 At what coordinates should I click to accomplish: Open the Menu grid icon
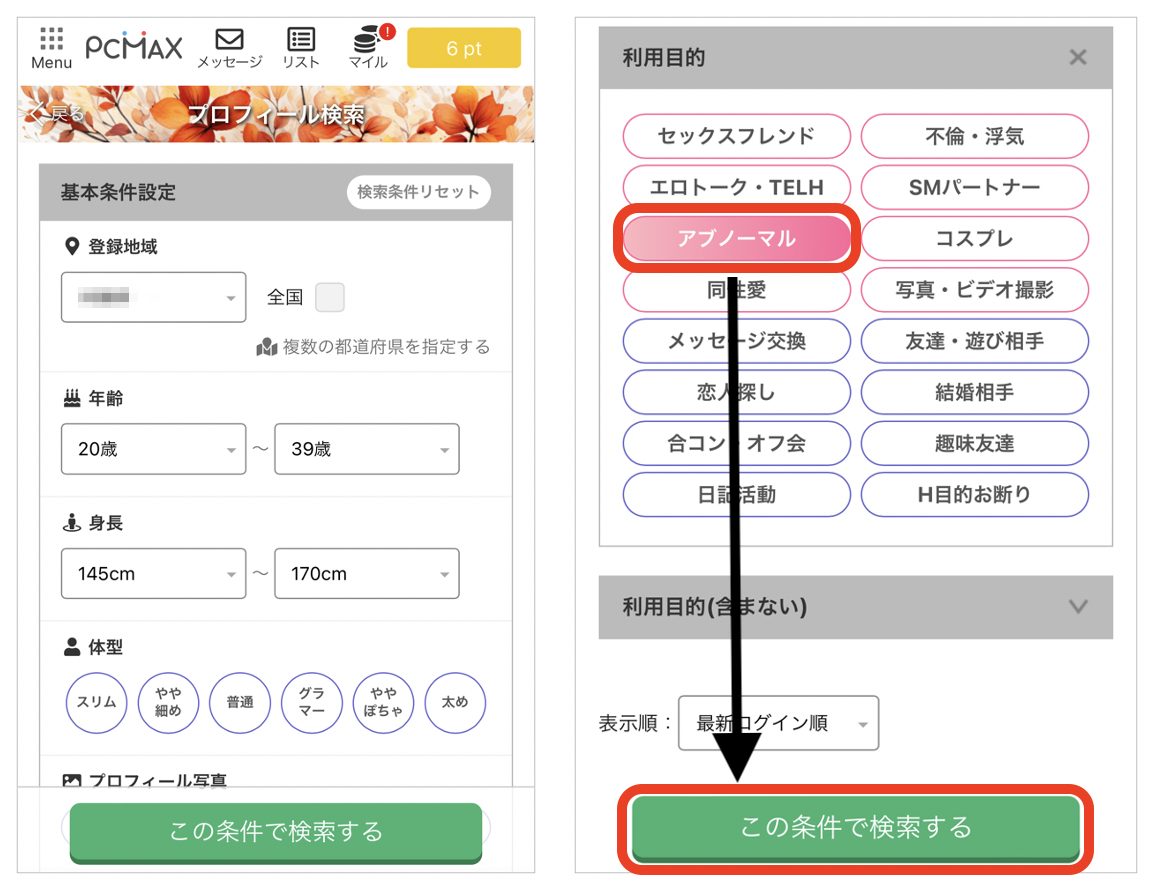pyautogui.click(x=51, y=47)
